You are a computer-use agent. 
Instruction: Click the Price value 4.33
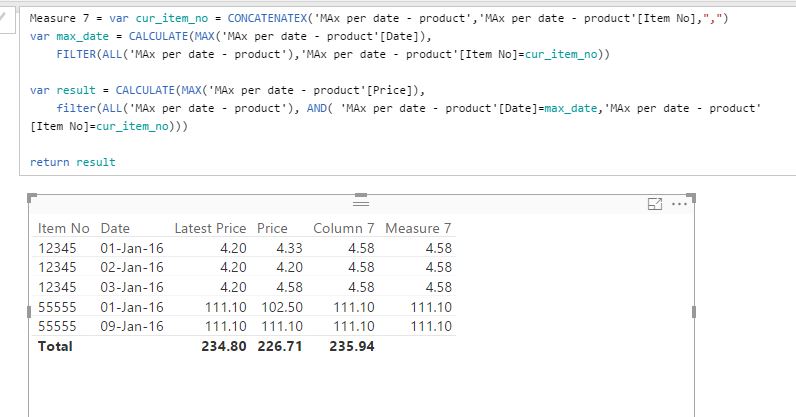pos(289,248)
